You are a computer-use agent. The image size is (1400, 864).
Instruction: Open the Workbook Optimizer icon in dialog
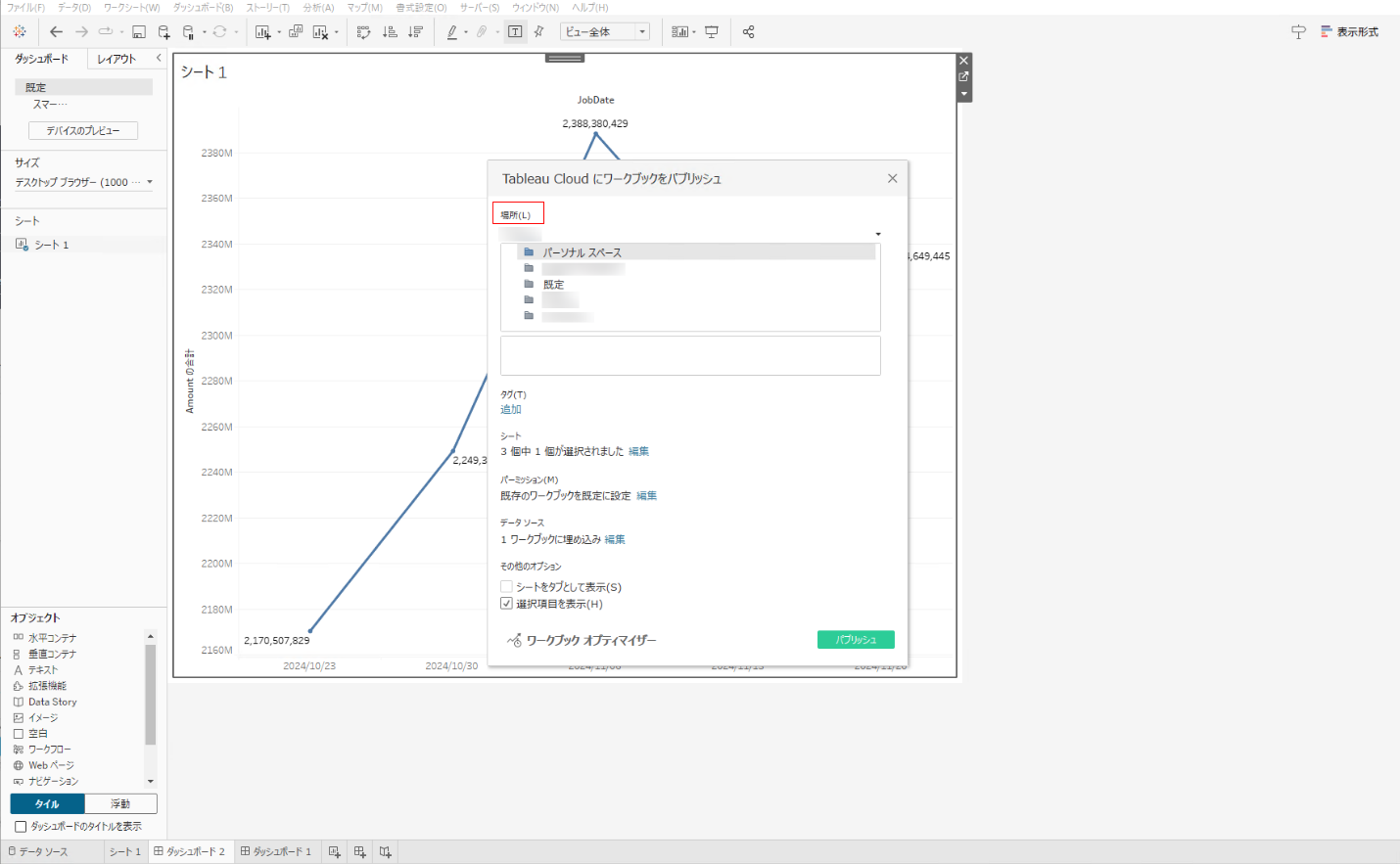(x=515, y=640)
